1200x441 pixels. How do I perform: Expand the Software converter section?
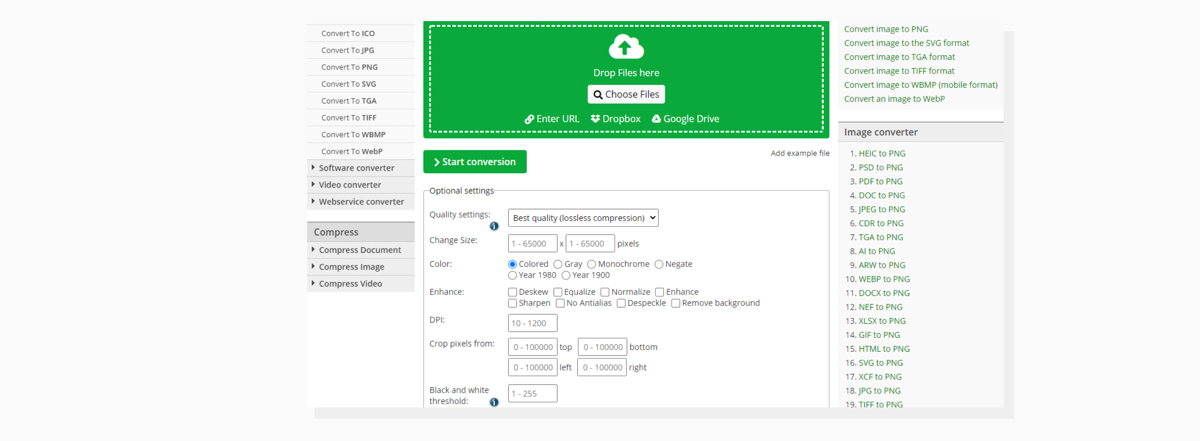point(360,168)
